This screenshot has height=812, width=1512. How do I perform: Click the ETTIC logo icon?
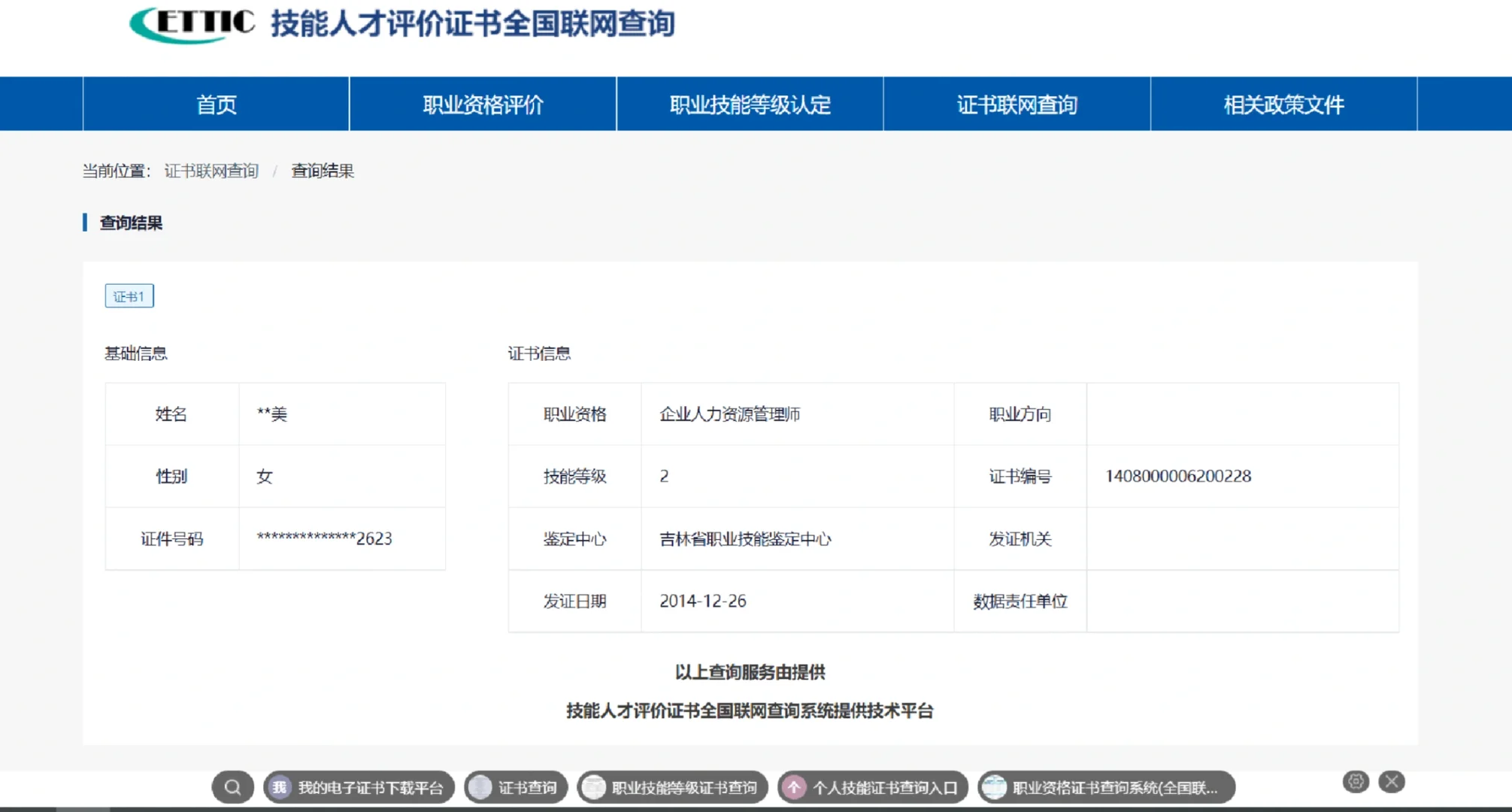[191, 23]
